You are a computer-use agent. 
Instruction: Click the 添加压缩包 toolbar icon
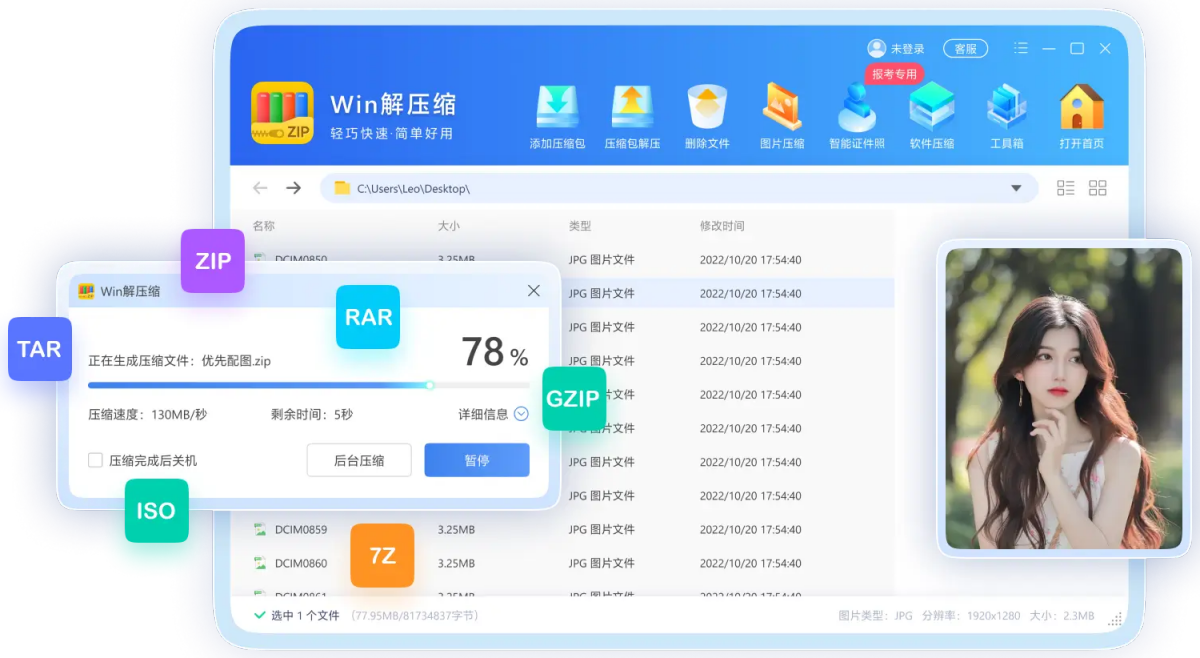click(x=557, y=108)
